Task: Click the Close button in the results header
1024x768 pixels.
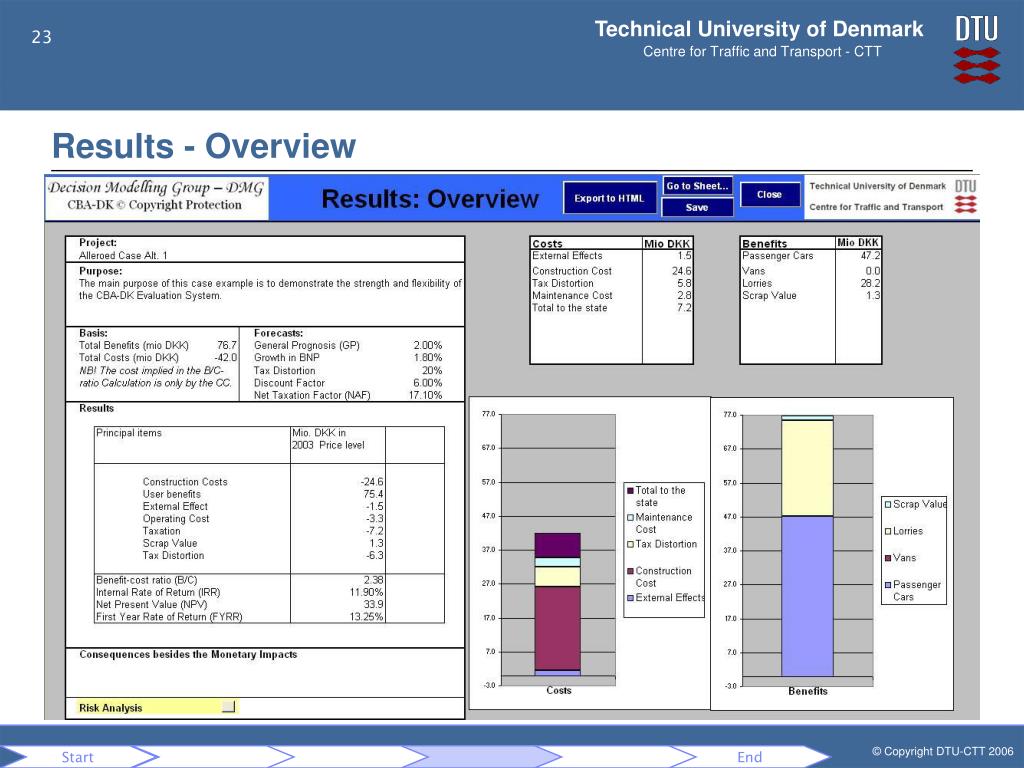Action: click(769, 194)
